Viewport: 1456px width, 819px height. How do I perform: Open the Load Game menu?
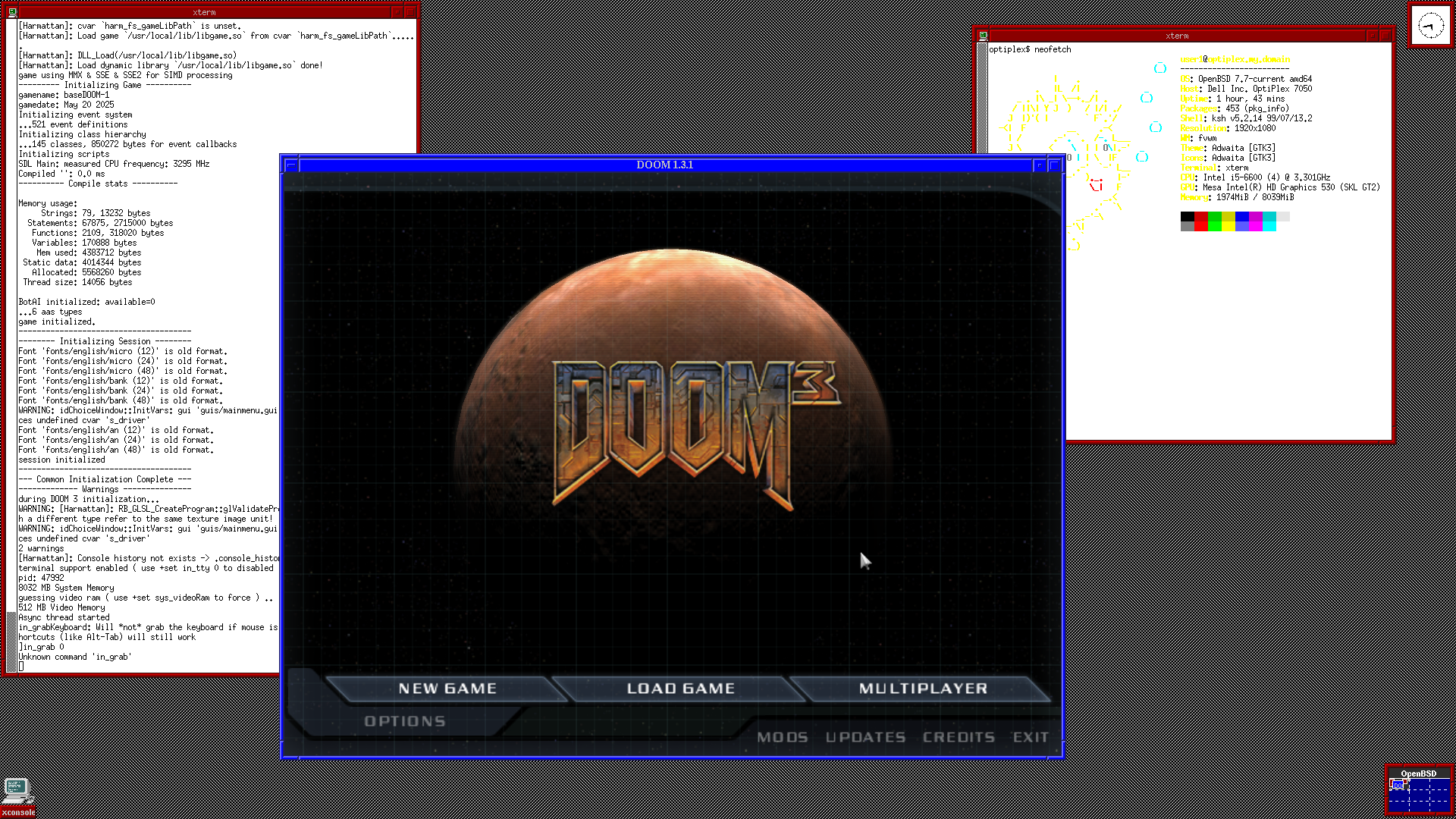(x=680, y=689)
